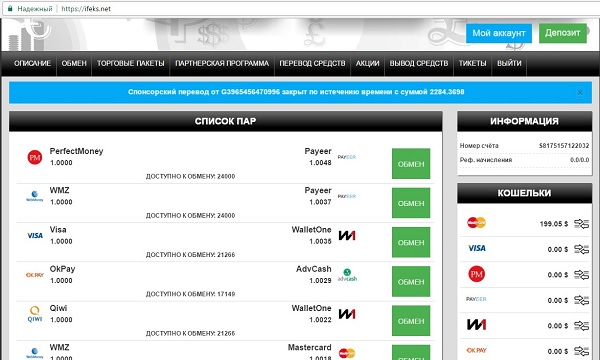This screenshot has width=600, height=360.
Task: Go to ТОРГОВЫЕ ПАКЕТЫ menu
Action: (130, 64)
